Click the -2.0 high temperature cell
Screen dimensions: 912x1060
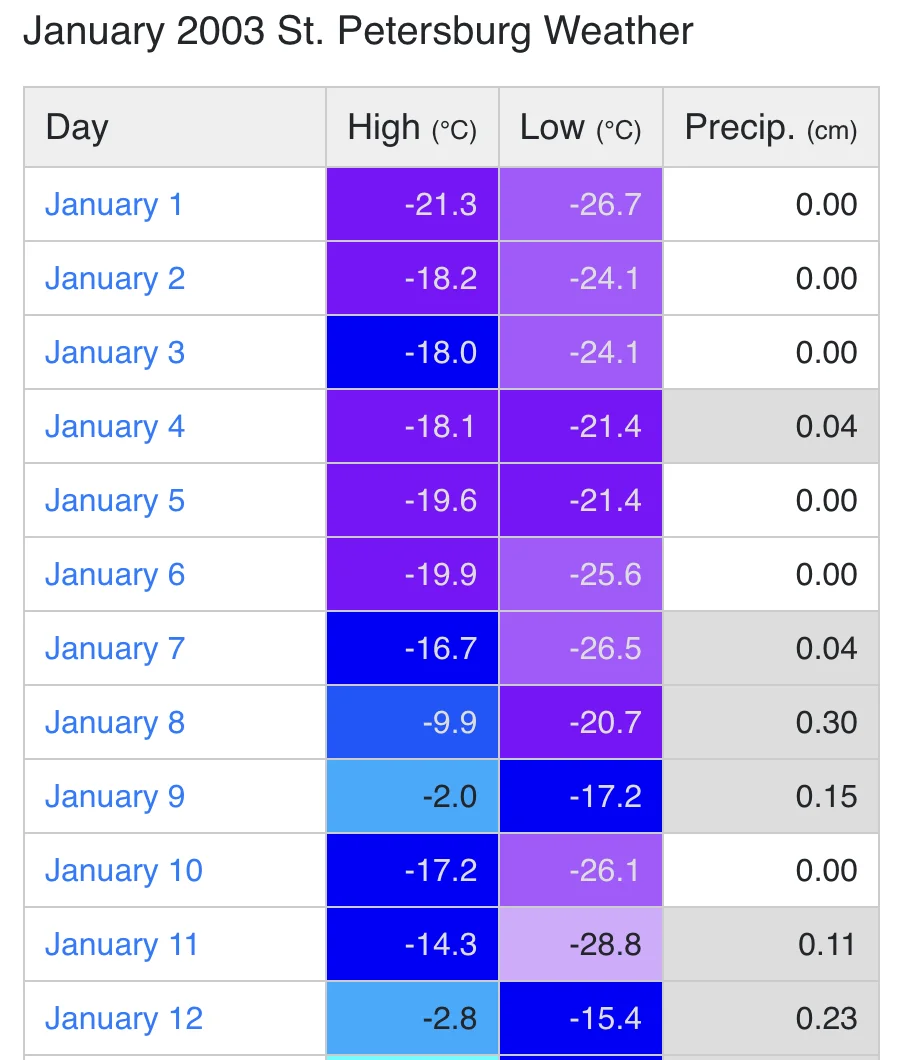pos(412,797)
